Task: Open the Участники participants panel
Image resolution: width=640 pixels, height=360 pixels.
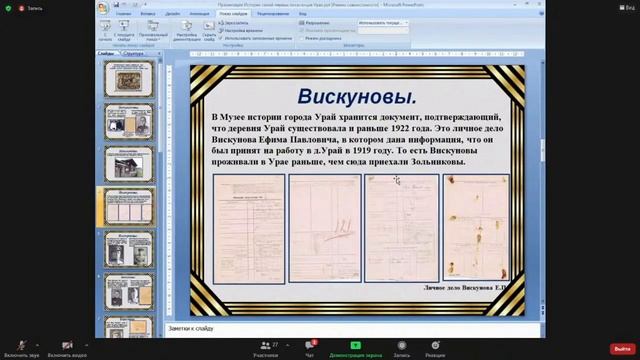Action: coord(266,348)
